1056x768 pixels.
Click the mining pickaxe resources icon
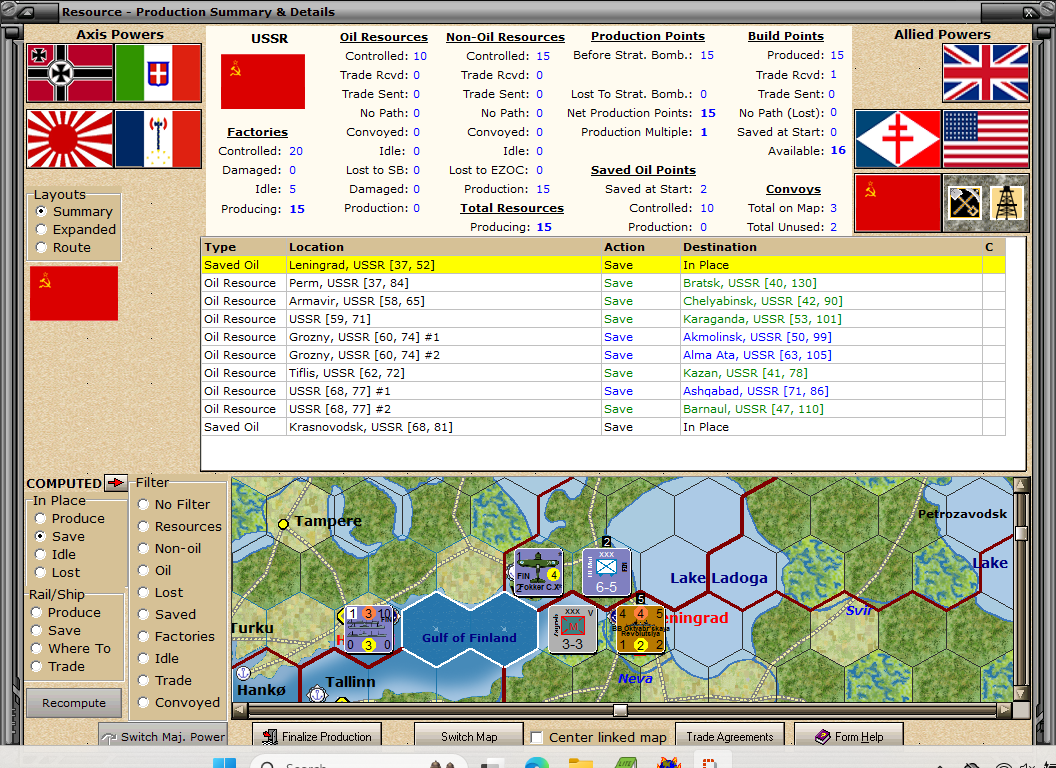[x=964, y=203]
